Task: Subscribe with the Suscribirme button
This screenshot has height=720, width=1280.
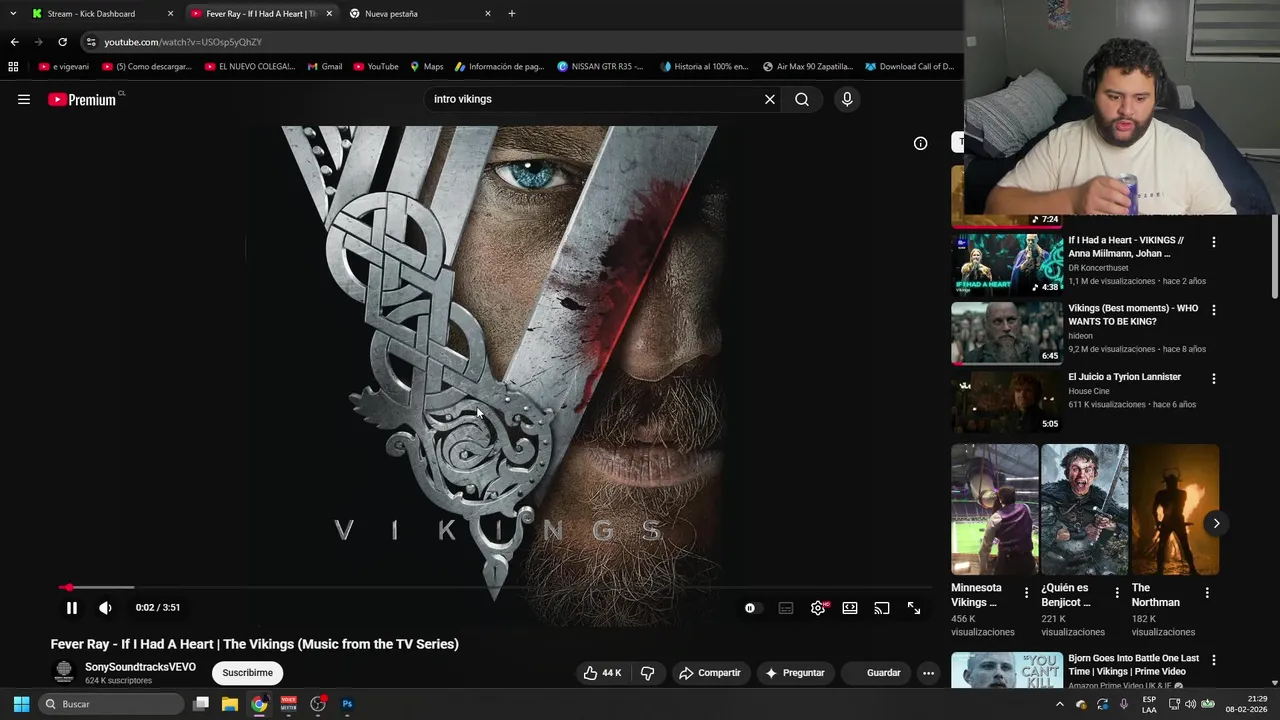Action: click(248, 673)
